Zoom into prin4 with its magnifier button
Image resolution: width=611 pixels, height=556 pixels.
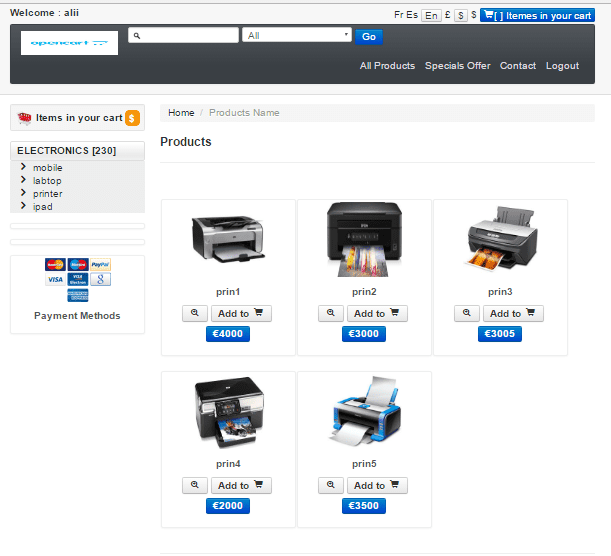click(x=195, y=485)
